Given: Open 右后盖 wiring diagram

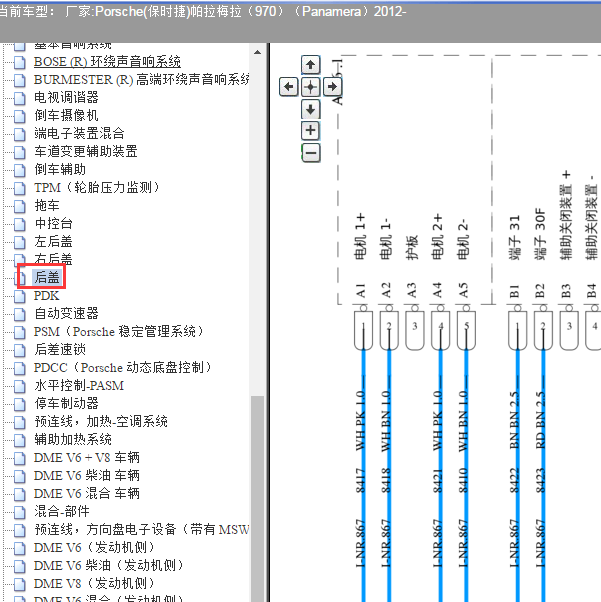Looking at the screenshot, I should pyautogui.click(x=53, y=260).
